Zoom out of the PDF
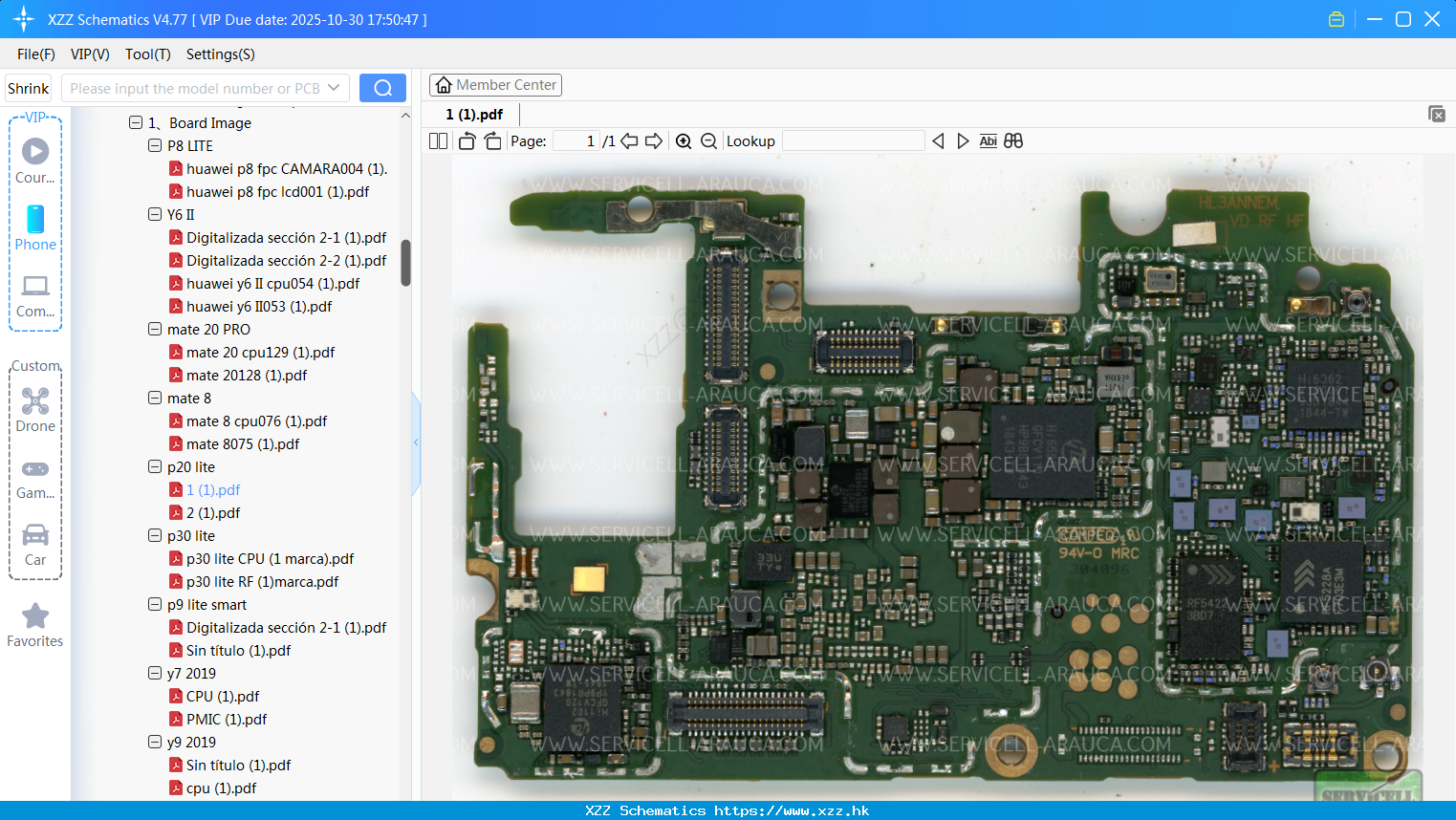The image size is (1456, 820). click(x=708, y=141)
